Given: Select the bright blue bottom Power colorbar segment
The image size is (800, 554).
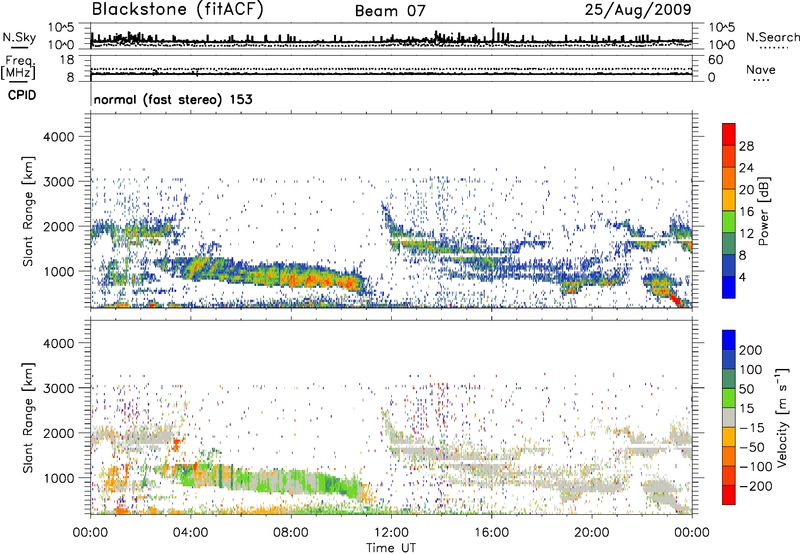Looking at the screenshot, I should click(729, 287).
